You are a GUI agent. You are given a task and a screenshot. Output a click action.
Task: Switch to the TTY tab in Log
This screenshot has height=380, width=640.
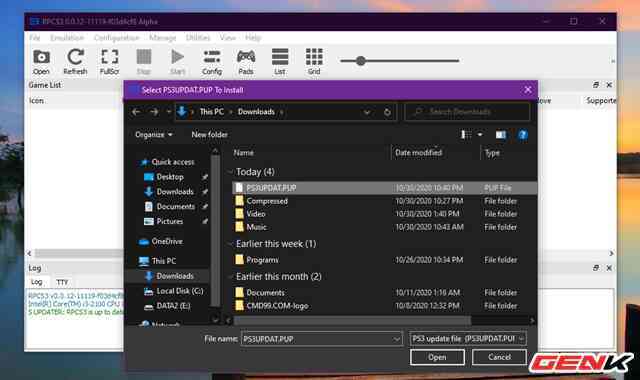(x=62, y=282)
